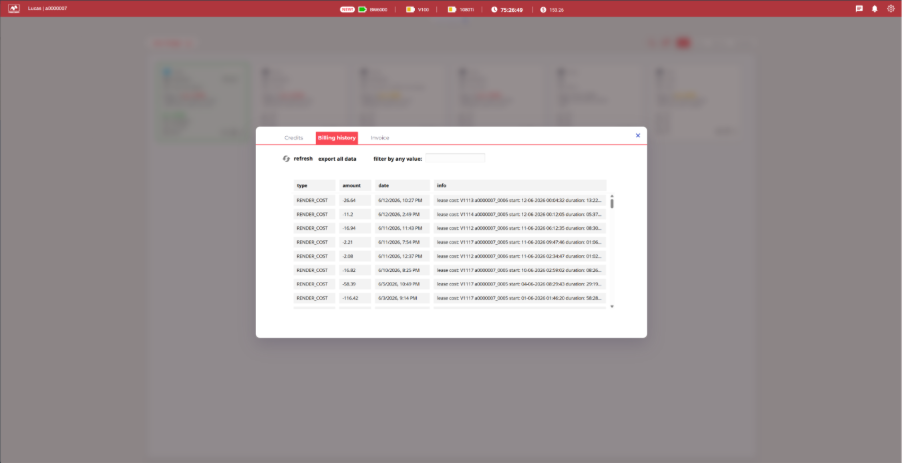This screenshot has height=463, width=903.
Task: Click the date cell 6/11/2026, 12:37 PM
Action: coord(403,256)
